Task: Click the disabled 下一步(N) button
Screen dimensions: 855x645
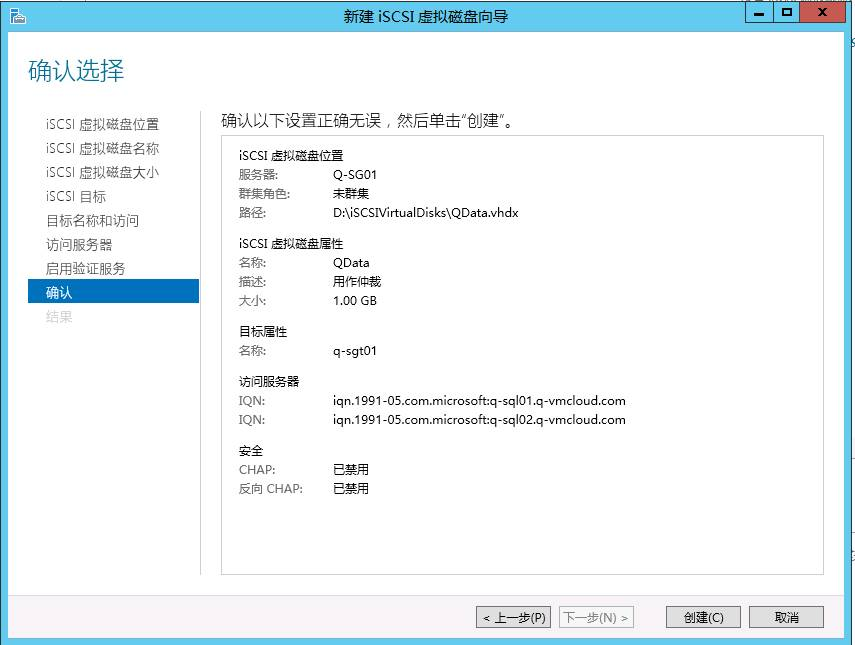Action: tap(596, 617)
